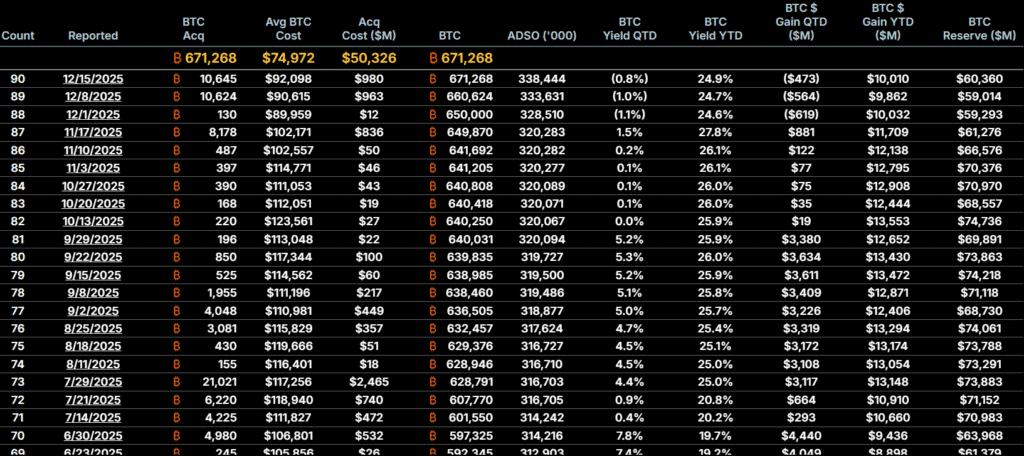Click the $13,553 gain YTD cell
The width and height of the screenshot is (1024, 456).
point(888,221)
